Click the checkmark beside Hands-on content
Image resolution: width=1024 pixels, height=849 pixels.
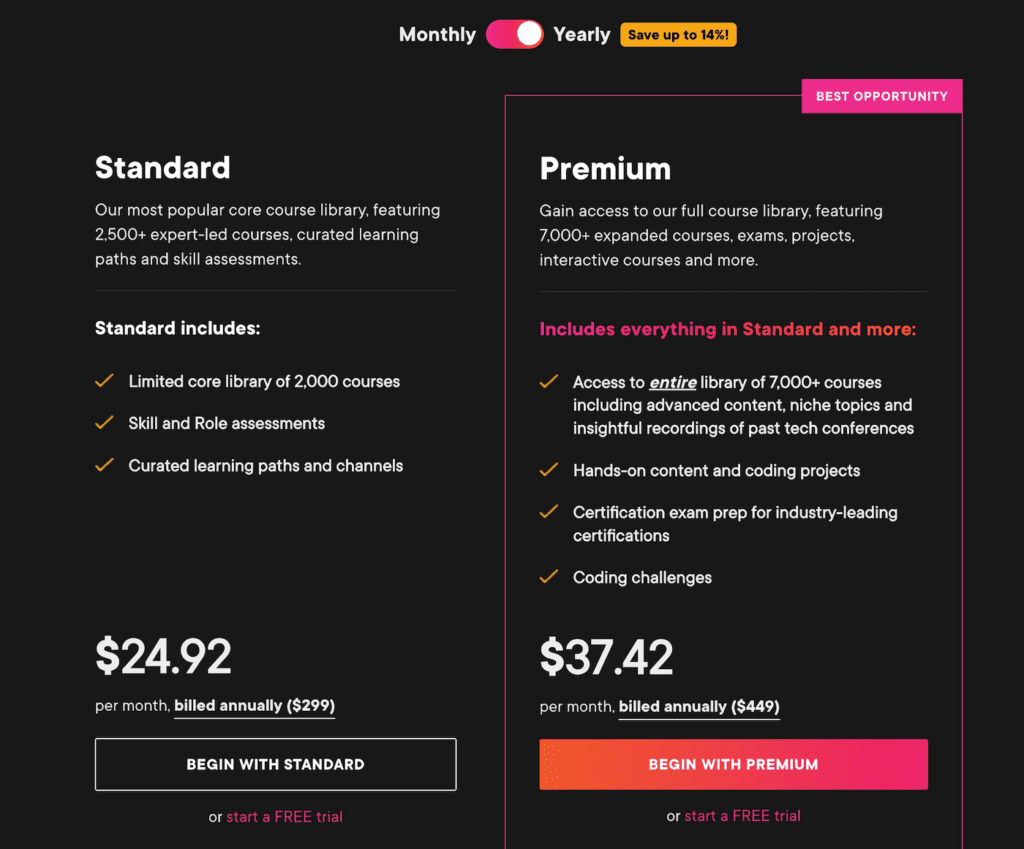[x=549, y=470]
